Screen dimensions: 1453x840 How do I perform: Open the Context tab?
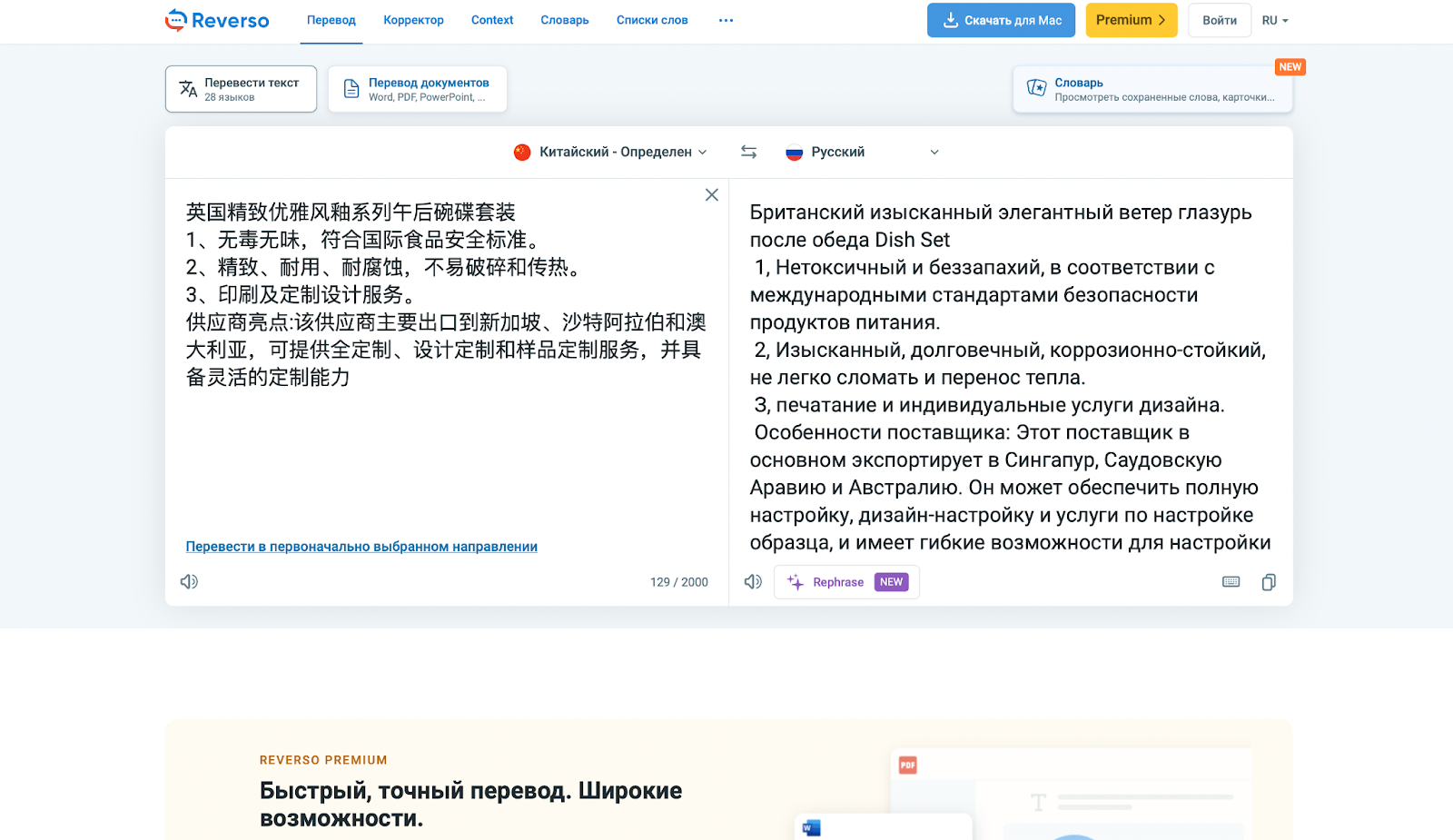click(x=492, y=20)
